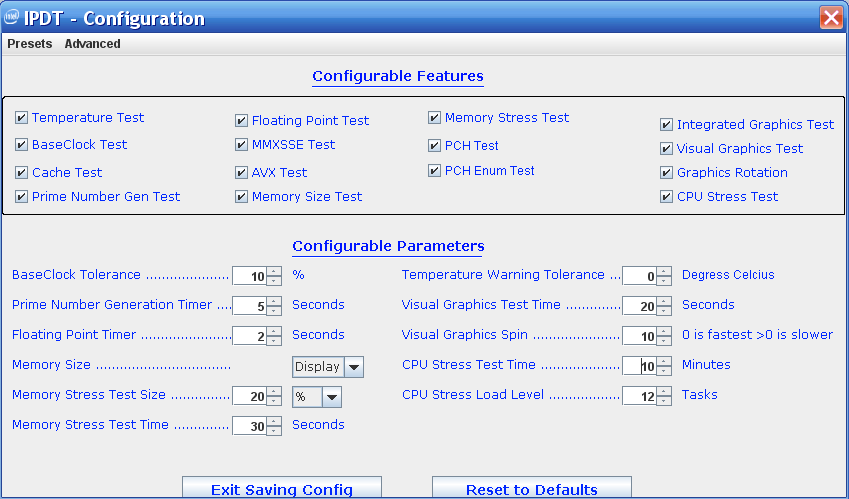Increase CPU Stress Load Level value
849x499 pixels.
(x=664, y=392)
